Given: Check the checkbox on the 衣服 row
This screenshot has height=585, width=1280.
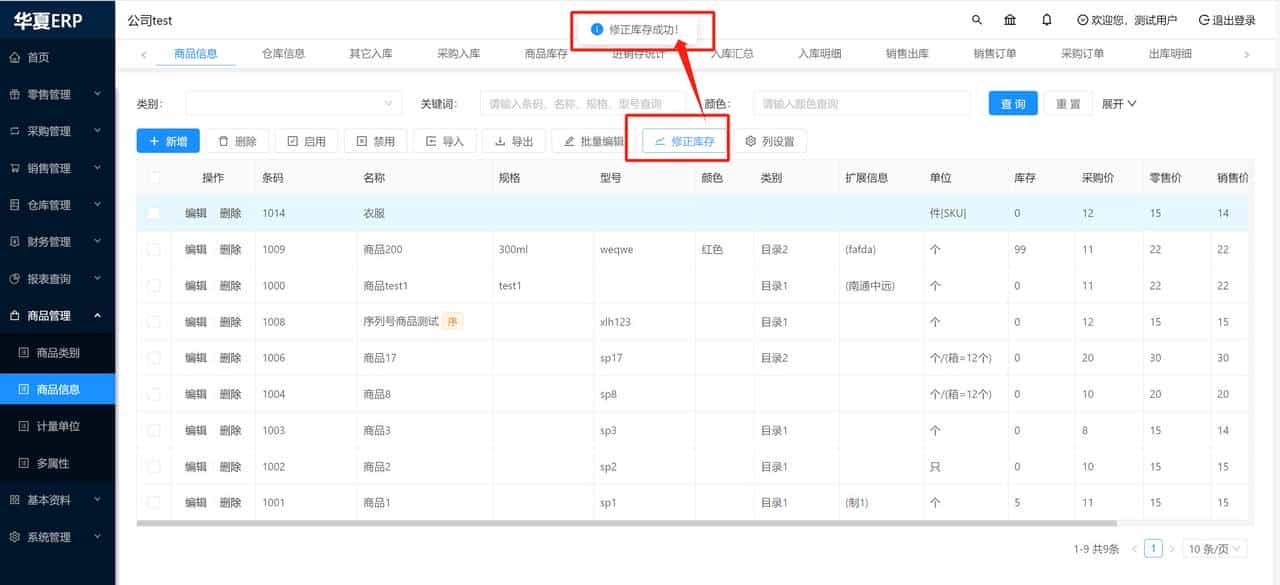Looking at the screenshot, I should click(x=154, y=212).
